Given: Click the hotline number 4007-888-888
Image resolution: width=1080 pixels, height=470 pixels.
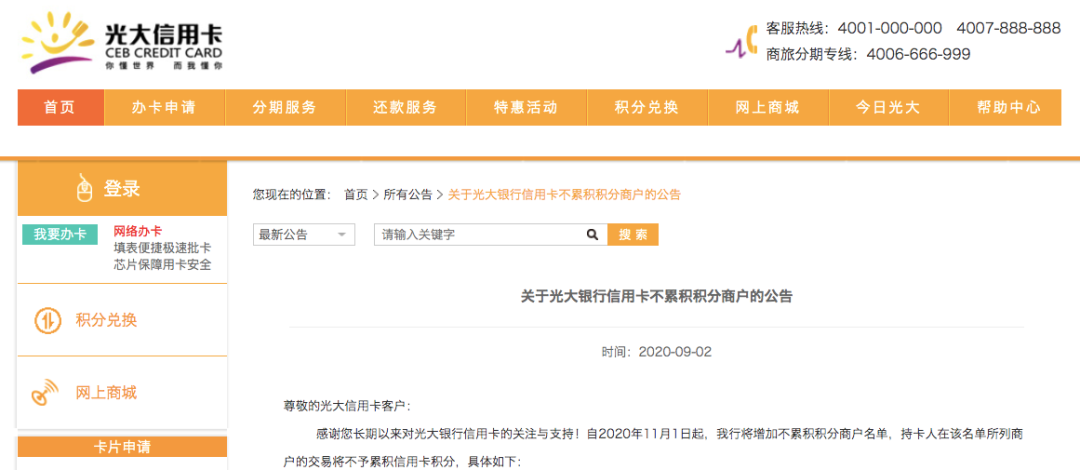Looking at the screenshot, I should 1008,28.
